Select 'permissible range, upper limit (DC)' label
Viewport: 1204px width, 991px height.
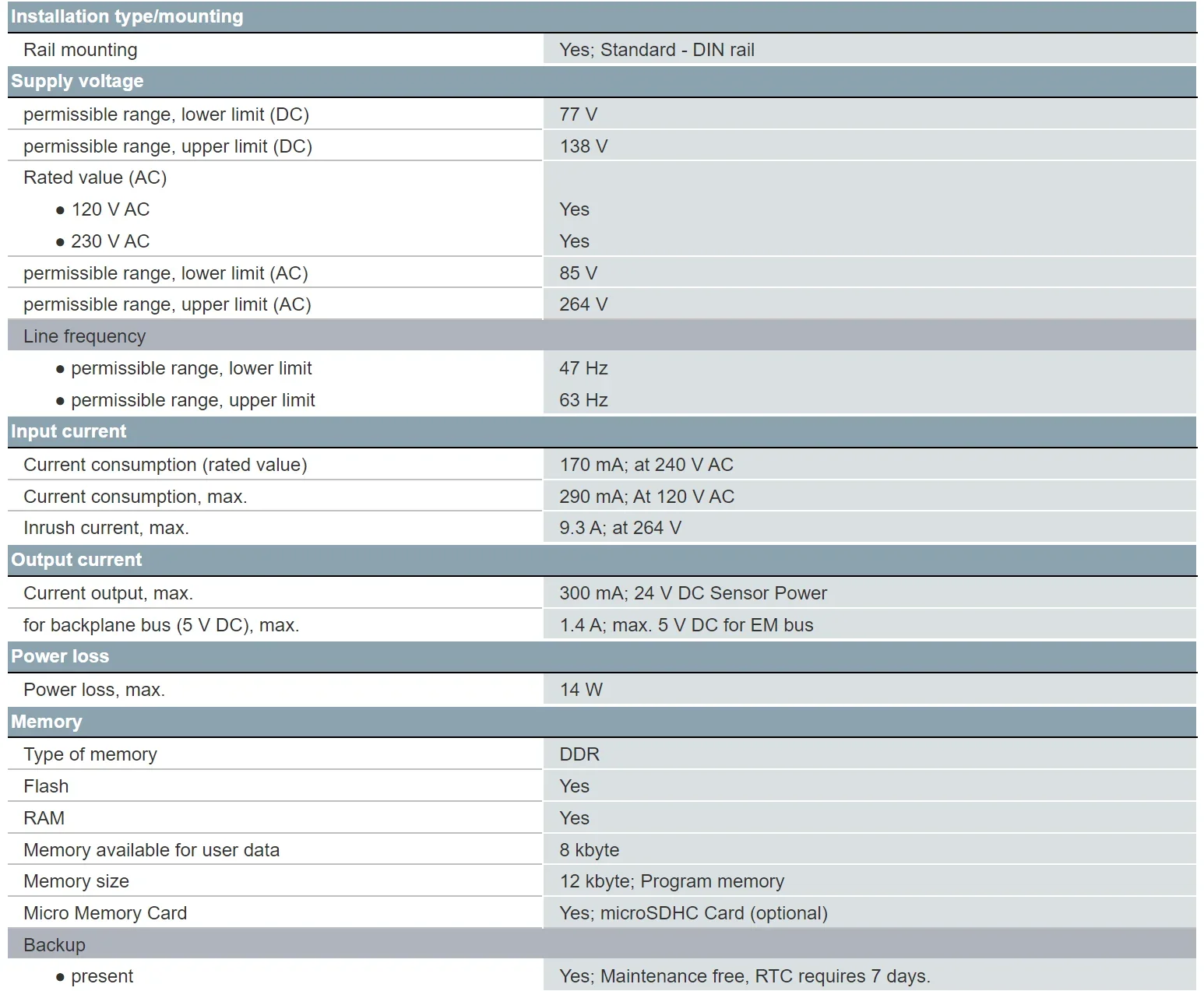pos(167,146)
